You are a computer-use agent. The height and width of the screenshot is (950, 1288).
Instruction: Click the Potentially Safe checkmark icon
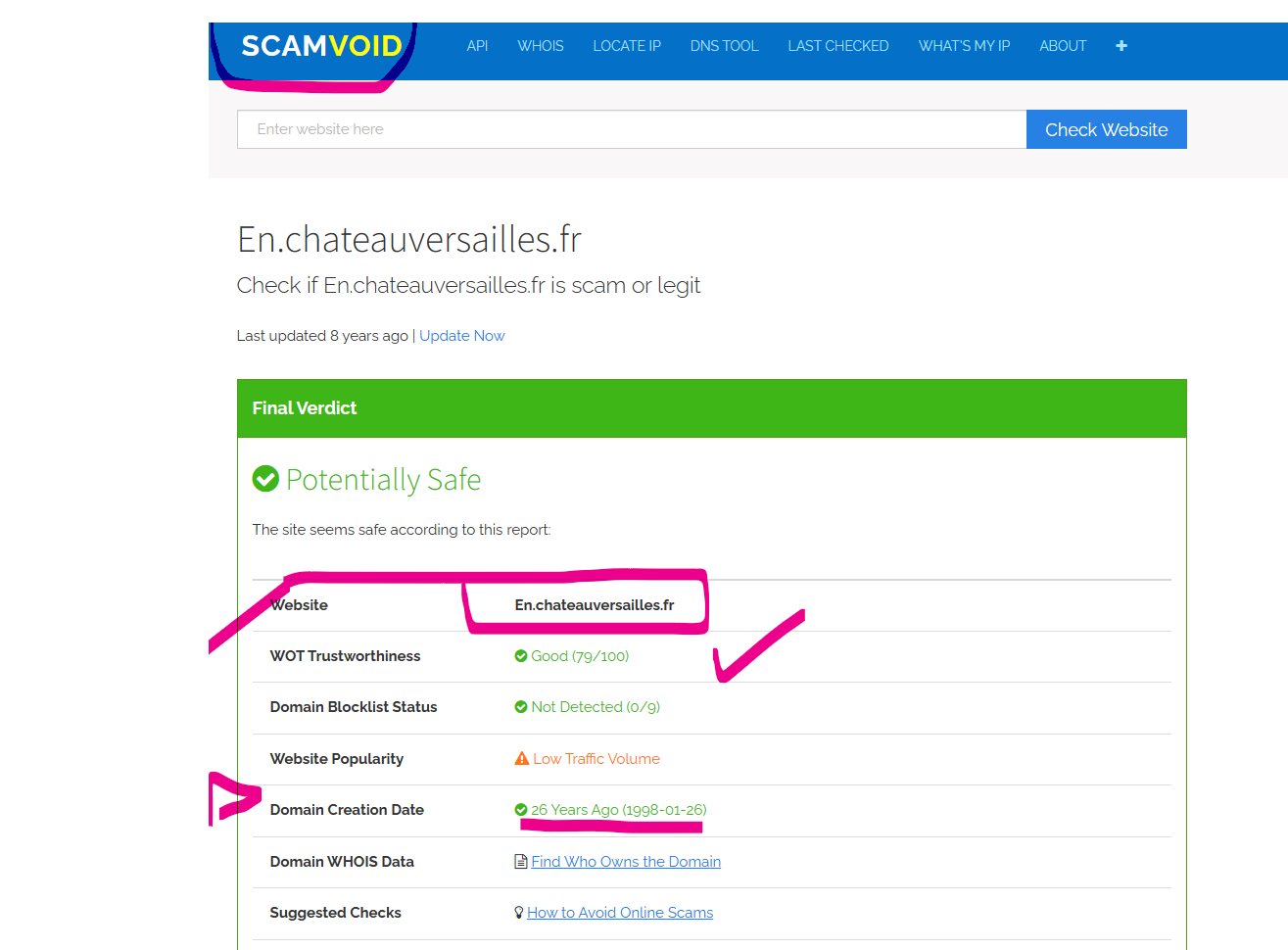pos(265,479)
